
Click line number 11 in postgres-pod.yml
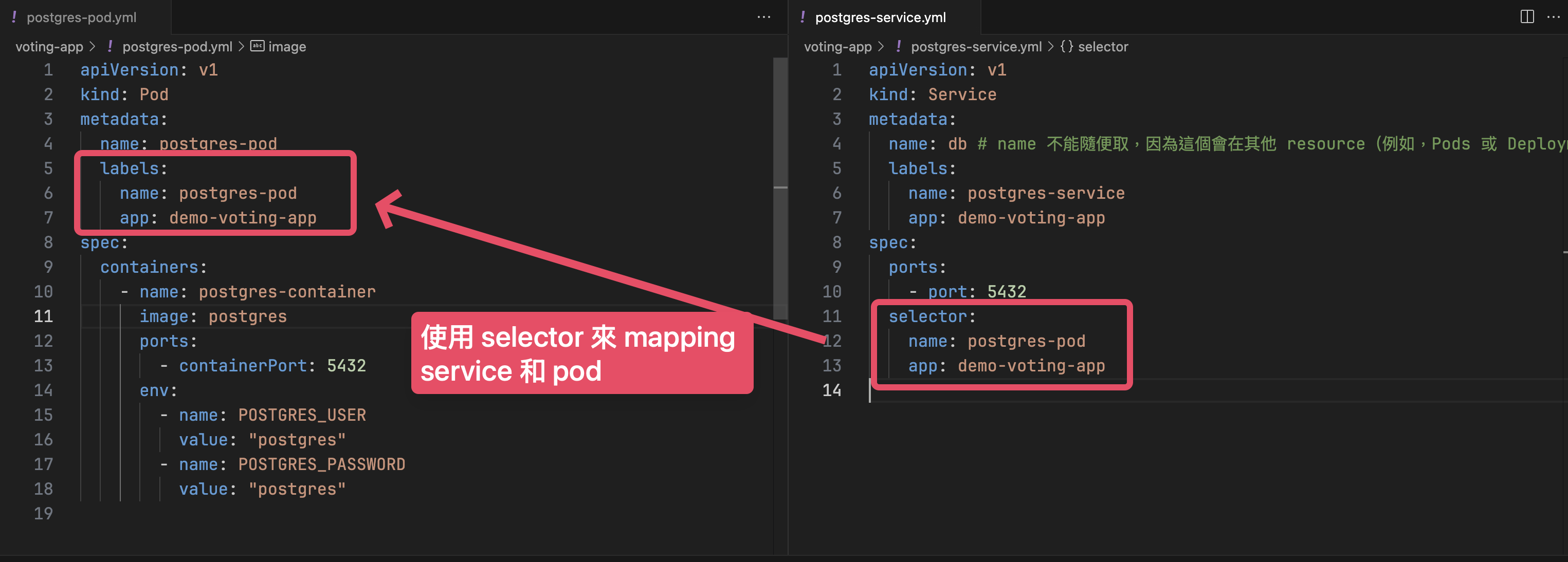click(x=43, y=316)
